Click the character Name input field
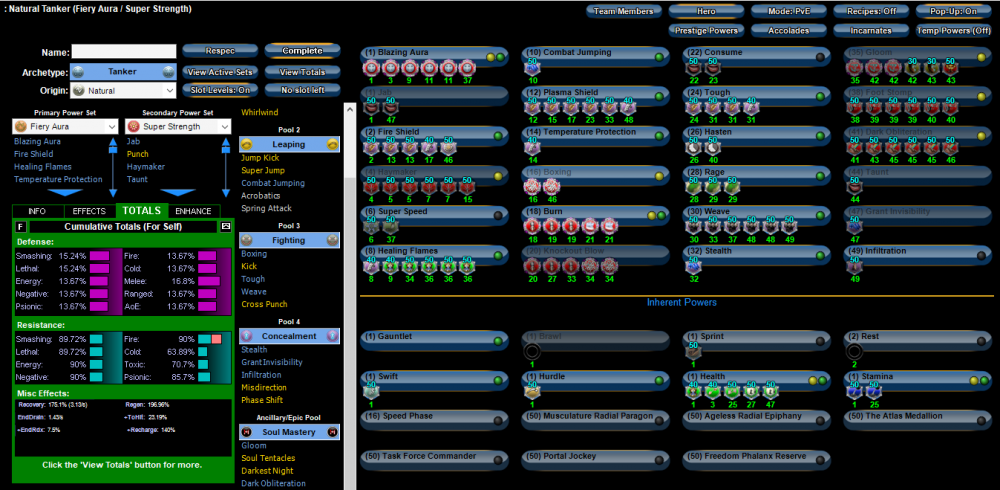This screenshot has width=1000, height=490. click(x=124, y=52)
